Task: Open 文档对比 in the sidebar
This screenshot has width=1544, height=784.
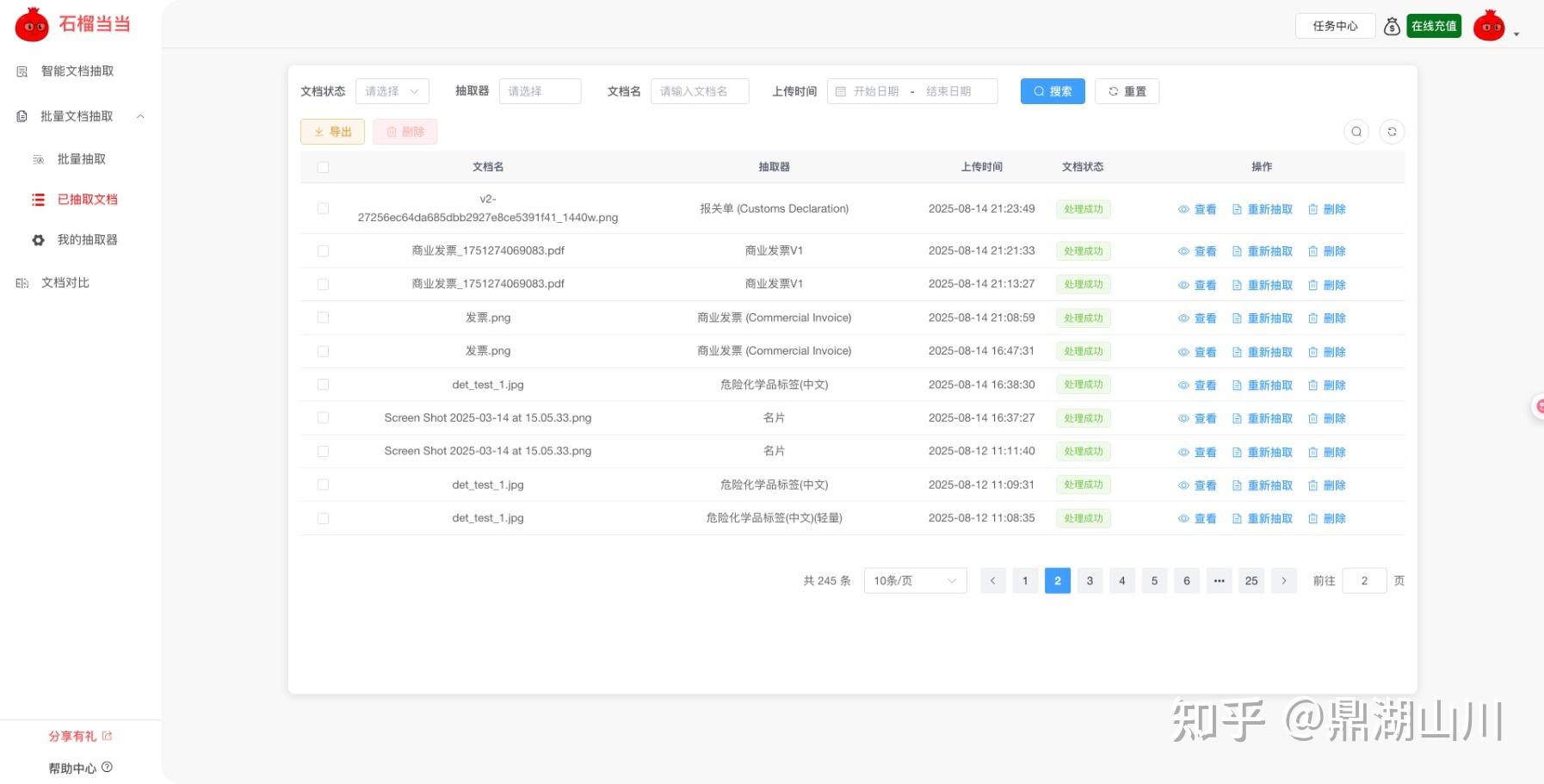Action: (65, 282)
